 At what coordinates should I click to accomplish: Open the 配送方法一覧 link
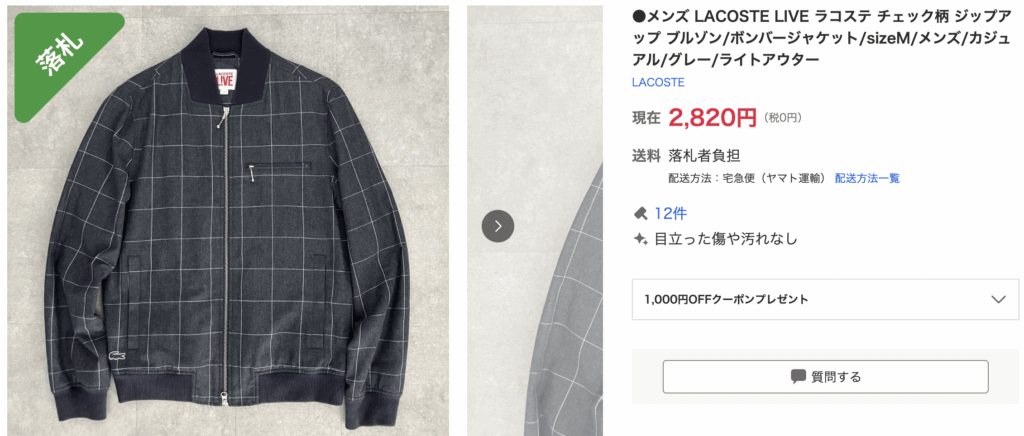[867, 178]
